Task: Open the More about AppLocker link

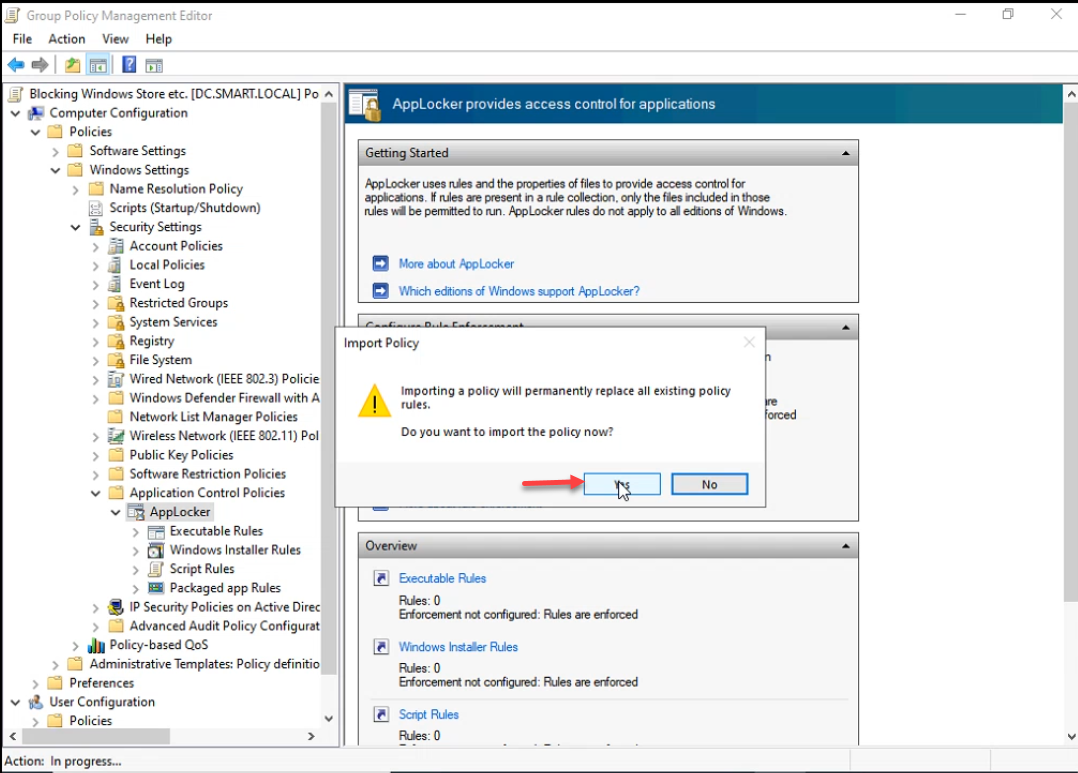Action: [456, 263]
